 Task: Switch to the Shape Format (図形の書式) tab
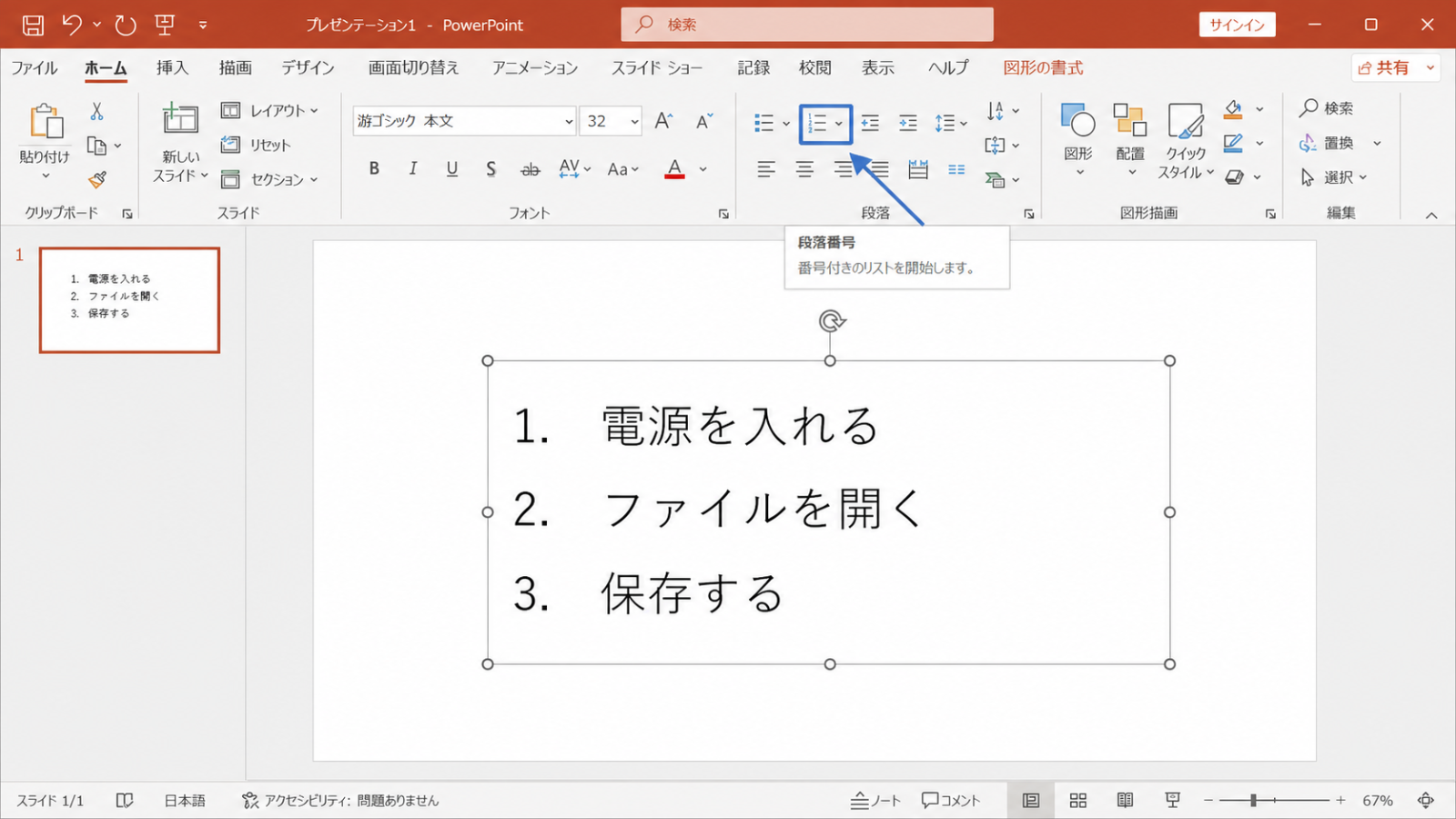(1043, 68)
